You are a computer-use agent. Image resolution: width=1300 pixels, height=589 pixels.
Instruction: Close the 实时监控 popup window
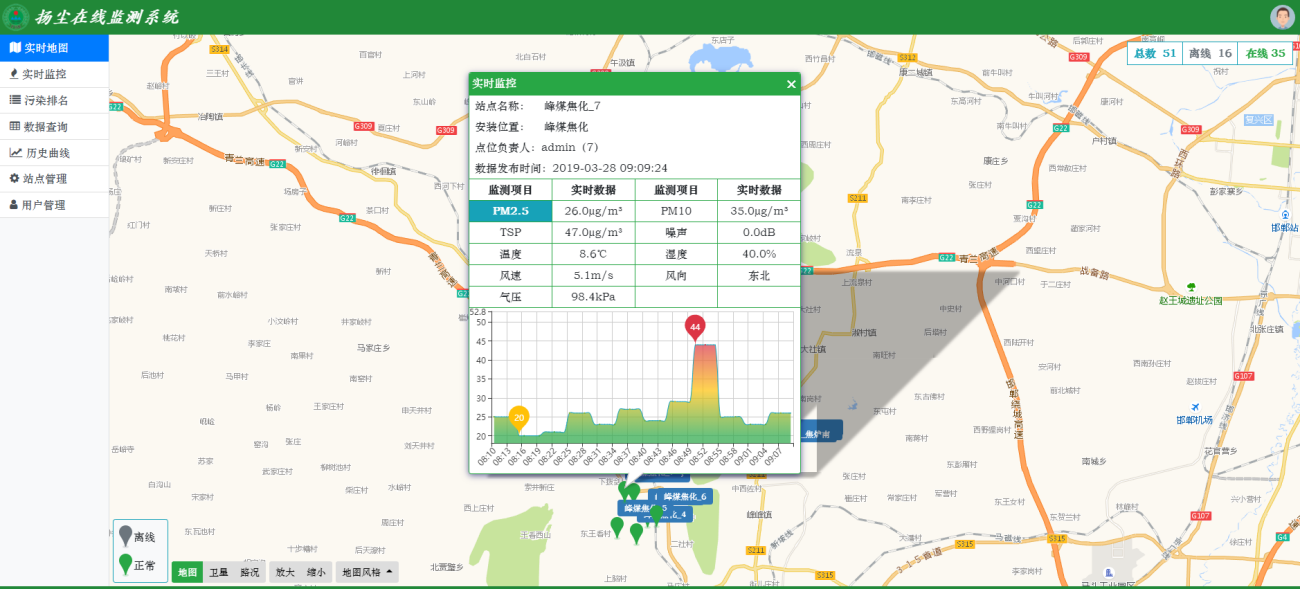[x=791, y=84]
